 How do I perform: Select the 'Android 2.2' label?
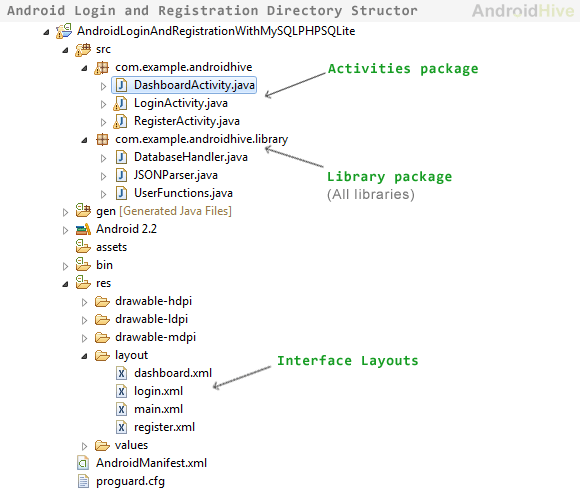[127, 229]
